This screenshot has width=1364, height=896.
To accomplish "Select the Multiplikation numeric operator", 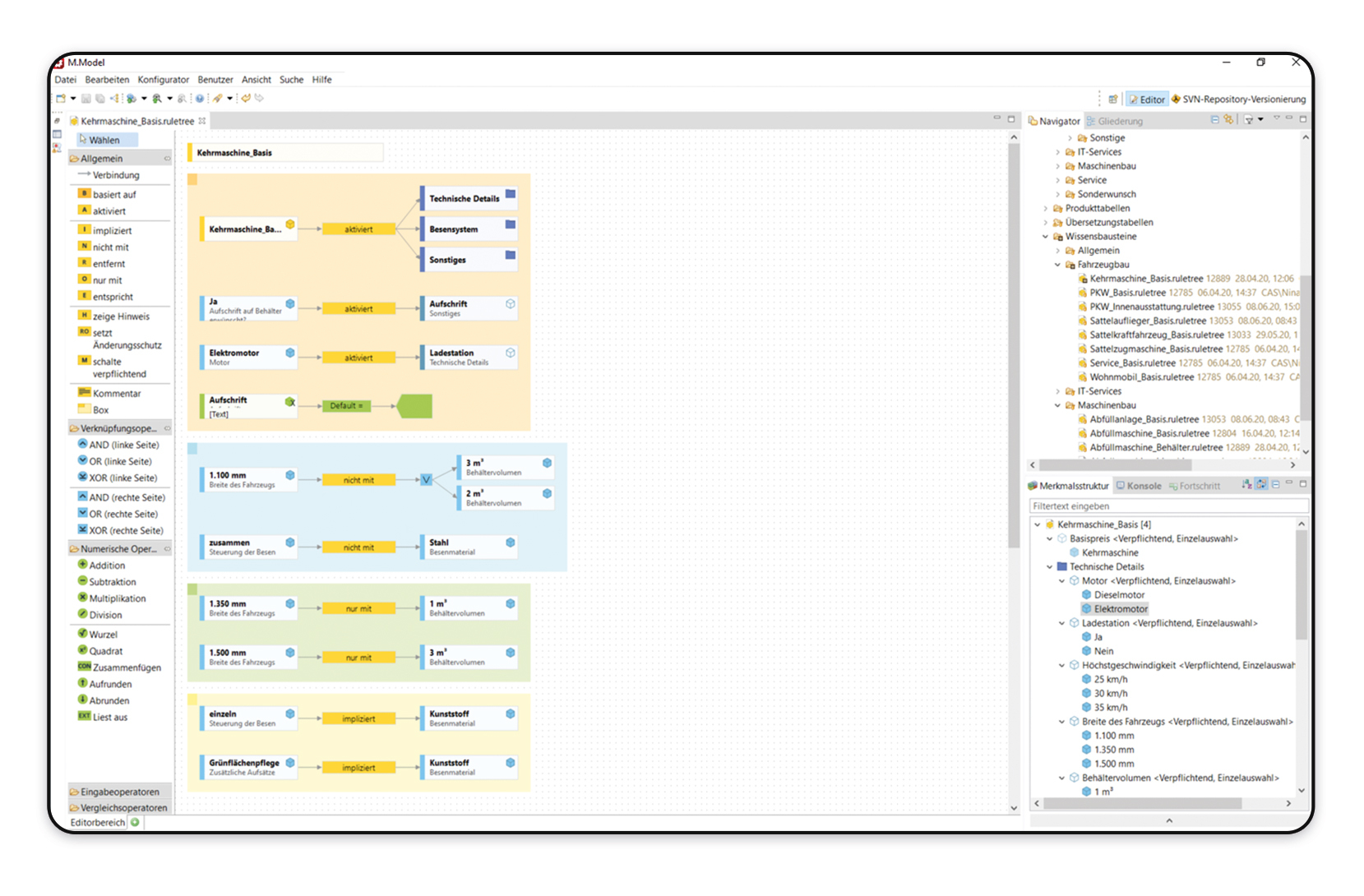I will tap(112, 598).
